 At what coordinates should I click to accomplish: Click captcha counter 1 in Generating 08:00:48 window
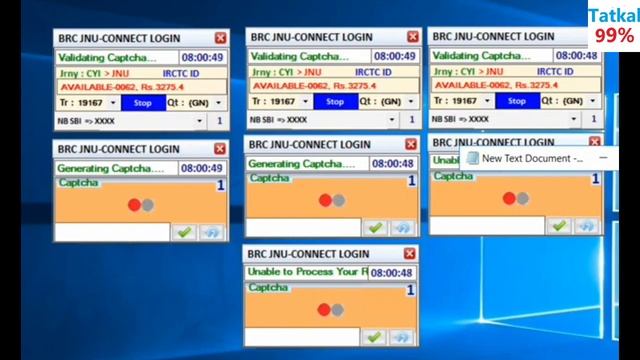411,181
